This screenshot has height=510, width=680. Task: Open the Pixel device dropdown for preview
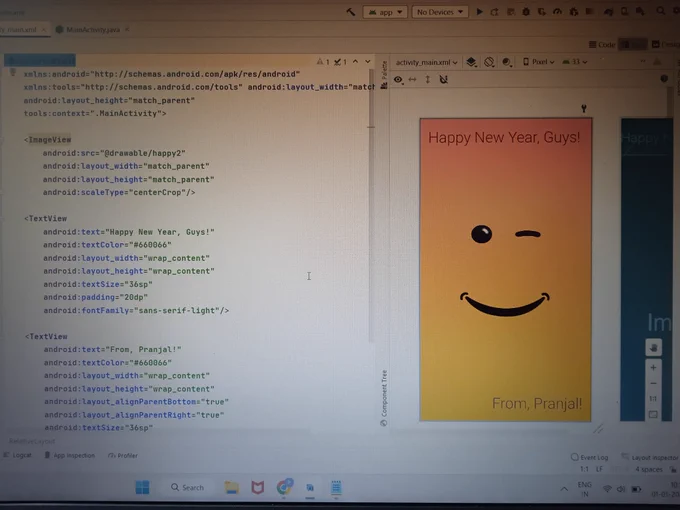click(539, 62)
